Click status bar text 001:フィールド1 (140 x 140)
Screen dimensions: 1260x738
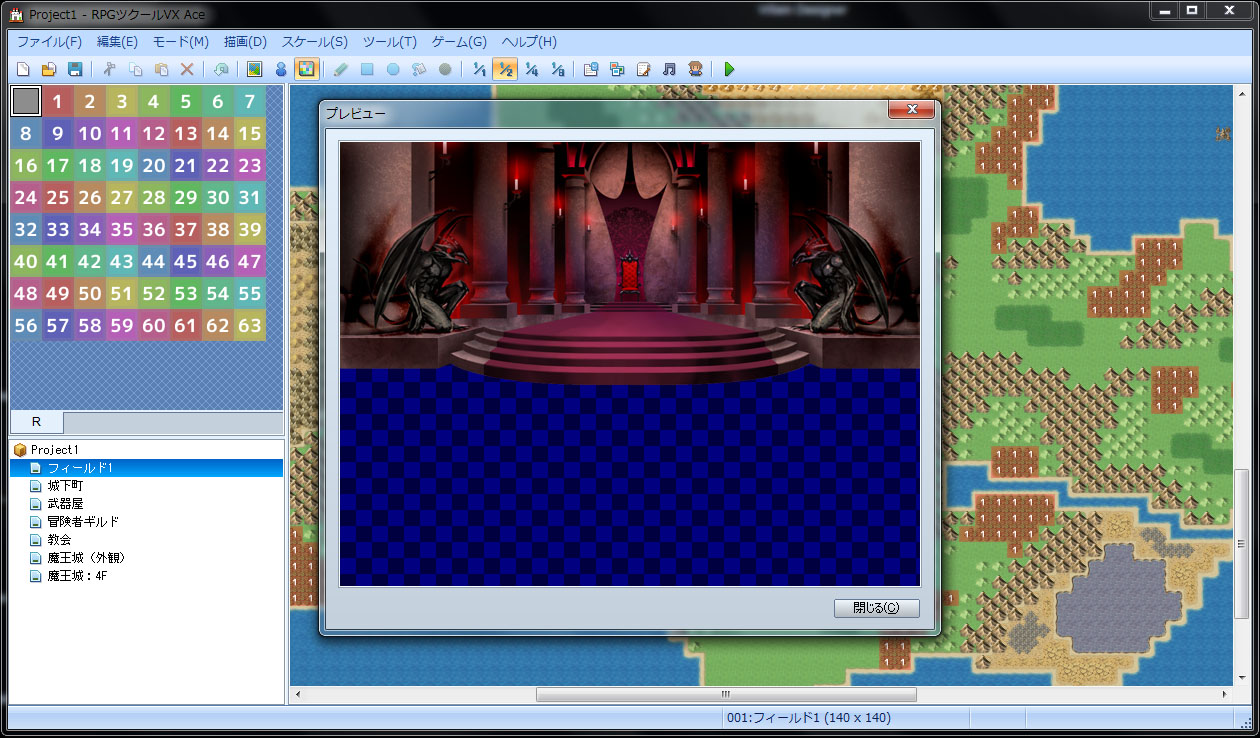tap(807, 717)
